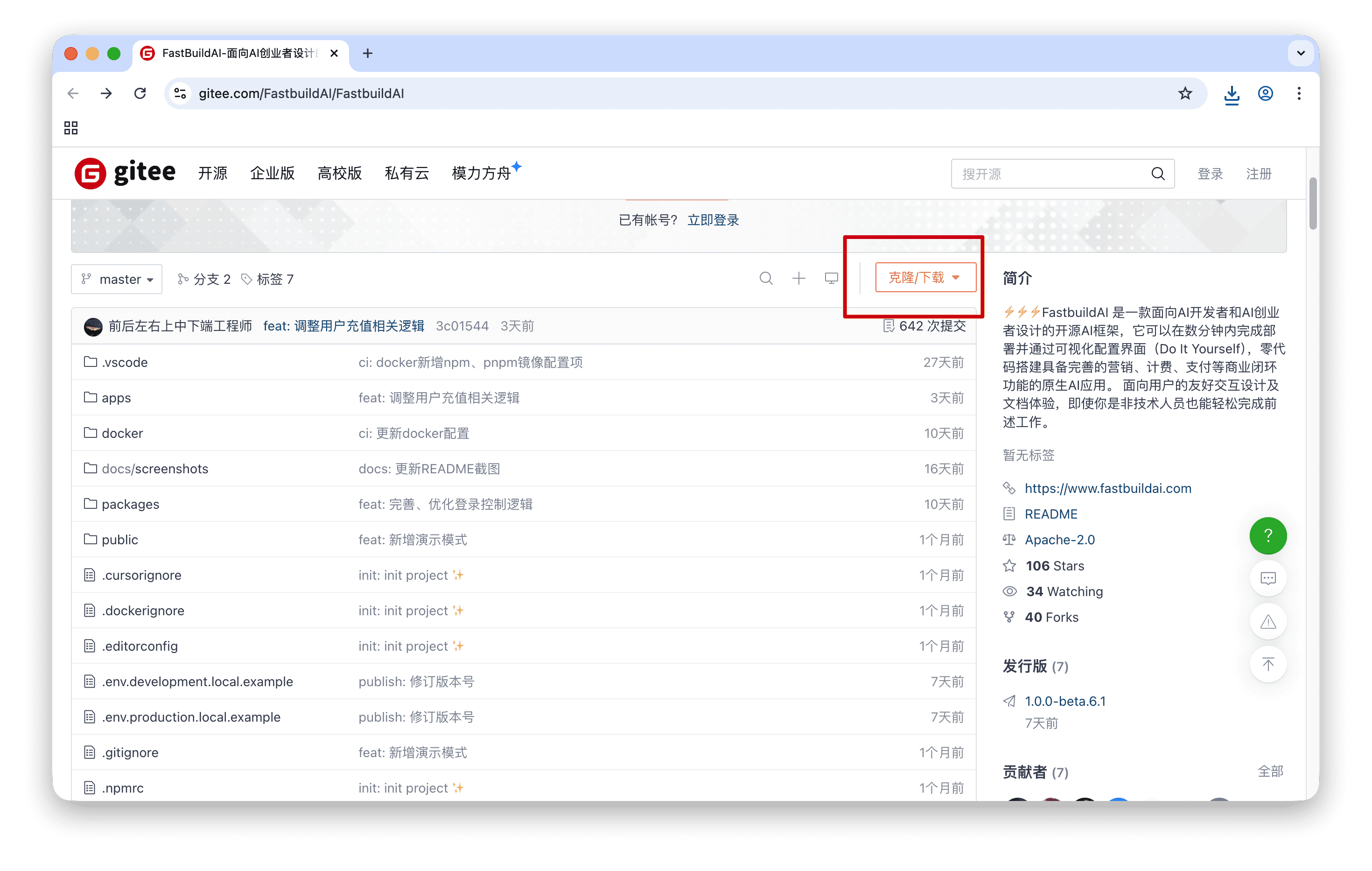Open the feedback chat bubble icon
The image size is (1372, 871).
click(x=1268, y=578)
